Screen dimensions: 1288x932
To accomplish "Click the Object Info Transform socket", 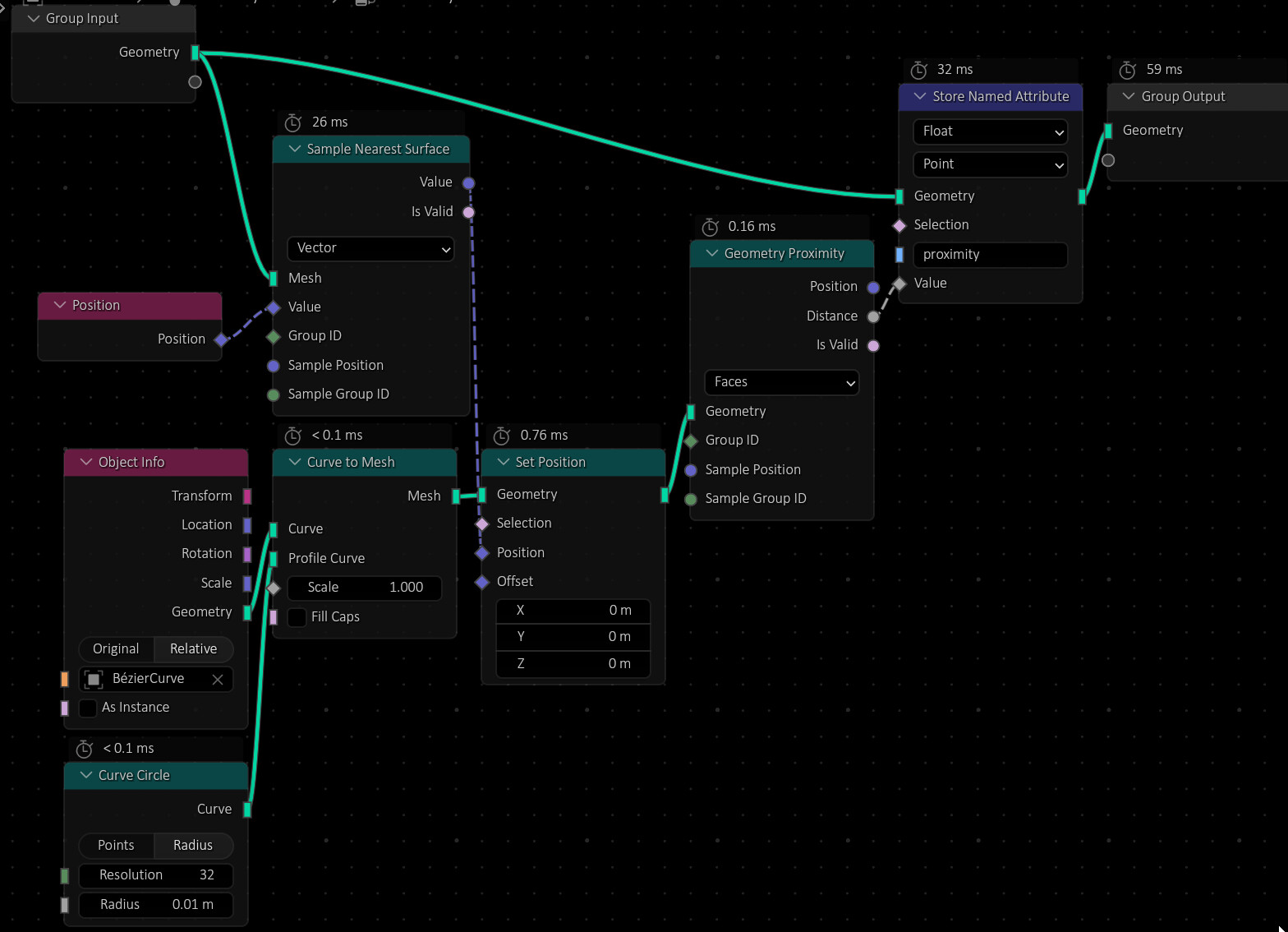I will point(247,496).
